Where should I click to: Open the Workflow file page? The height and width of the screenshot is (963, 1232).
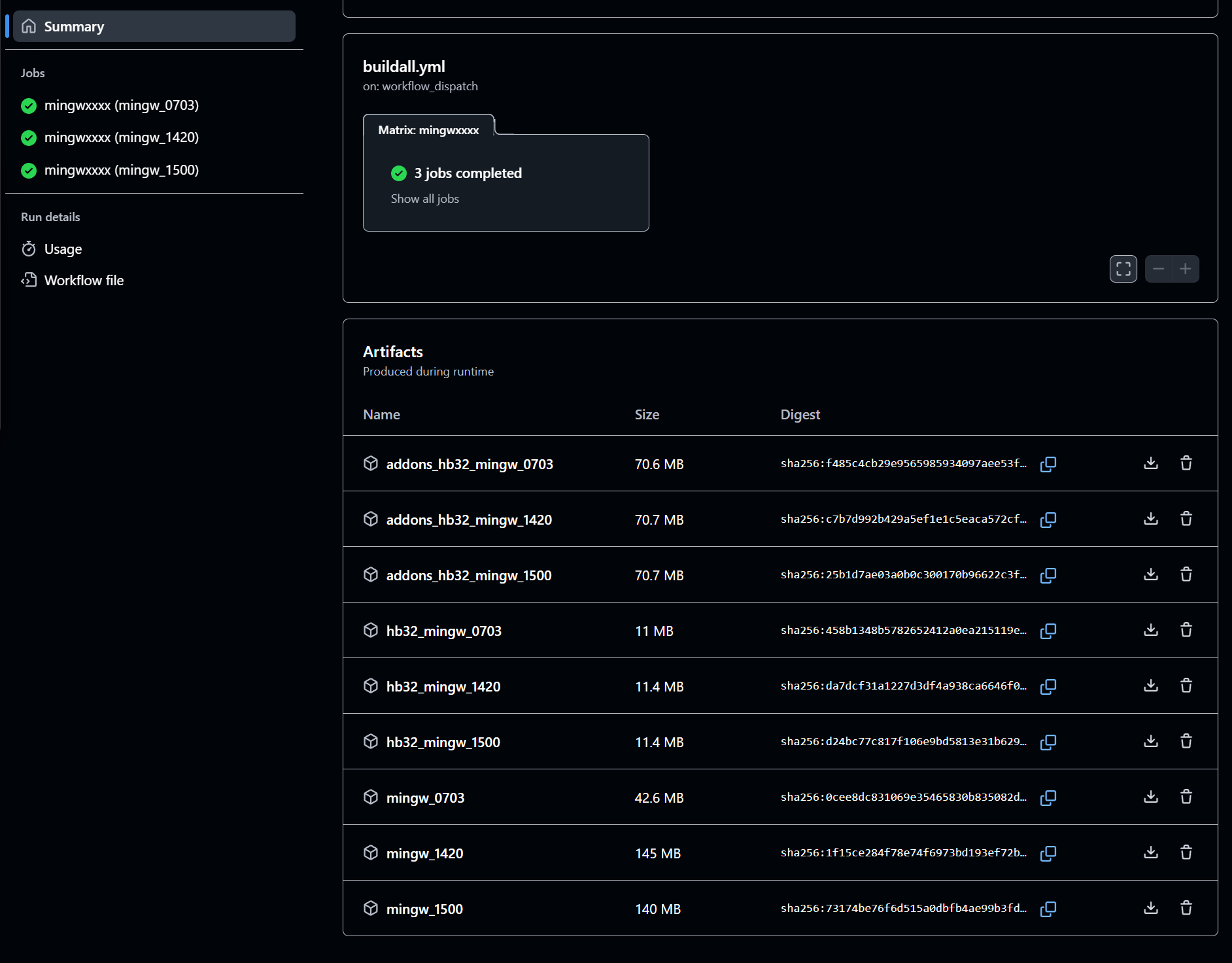(84, 281)
